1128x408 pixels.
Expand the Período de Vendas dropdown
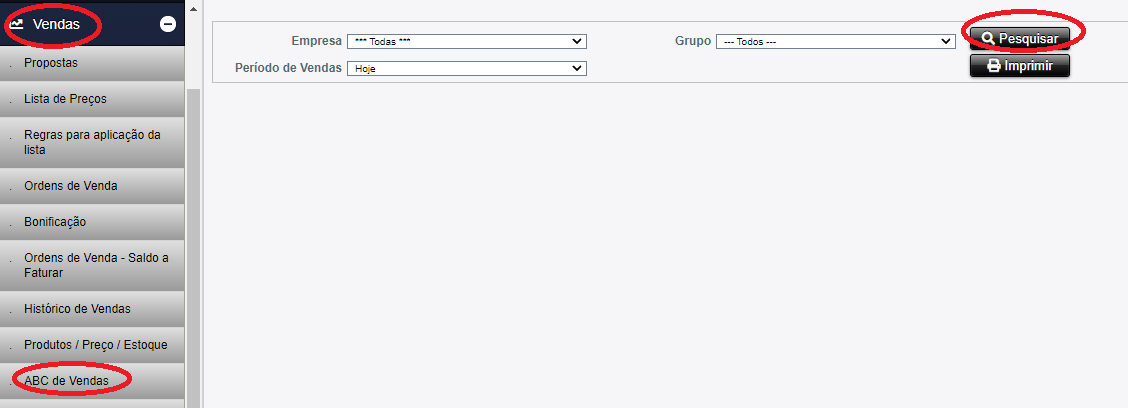click(x=466, y=68)
